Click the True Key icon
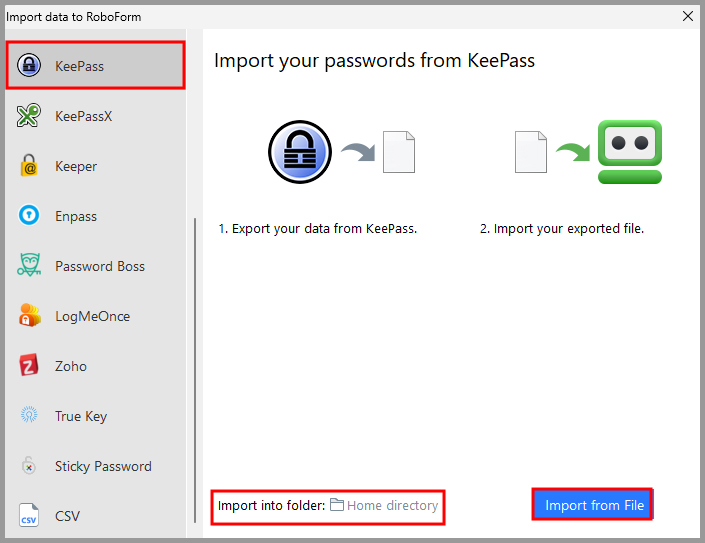 pos(29,416)
